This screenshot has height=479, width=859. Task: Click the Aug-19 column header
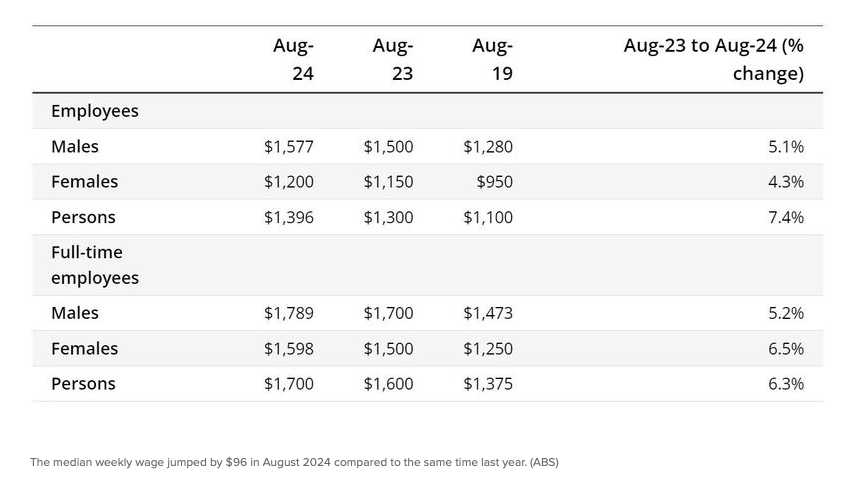point(492,59)
